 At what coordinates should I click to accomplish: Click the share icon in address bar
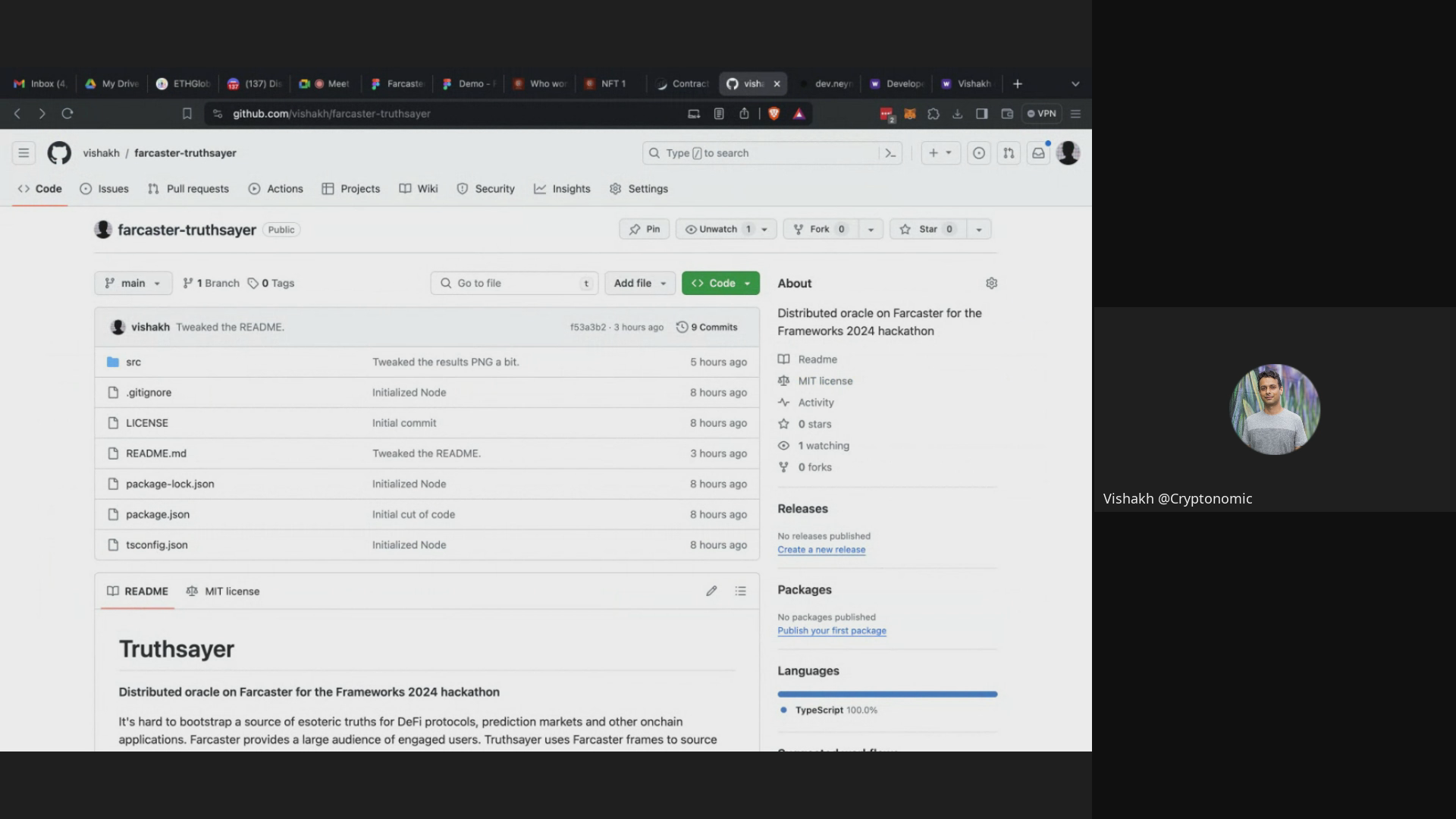744,114
